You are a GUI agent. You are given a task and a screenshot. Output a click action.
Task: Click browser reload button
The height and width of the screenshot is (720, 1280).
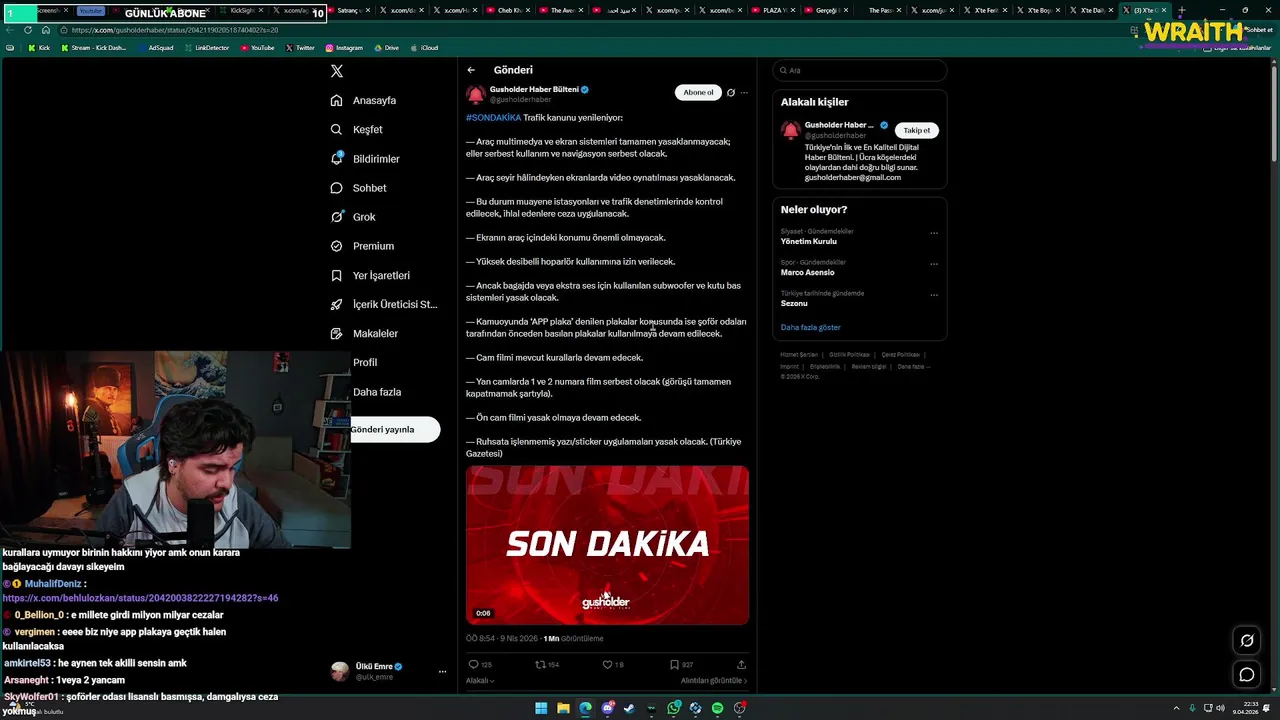[28, 30]
